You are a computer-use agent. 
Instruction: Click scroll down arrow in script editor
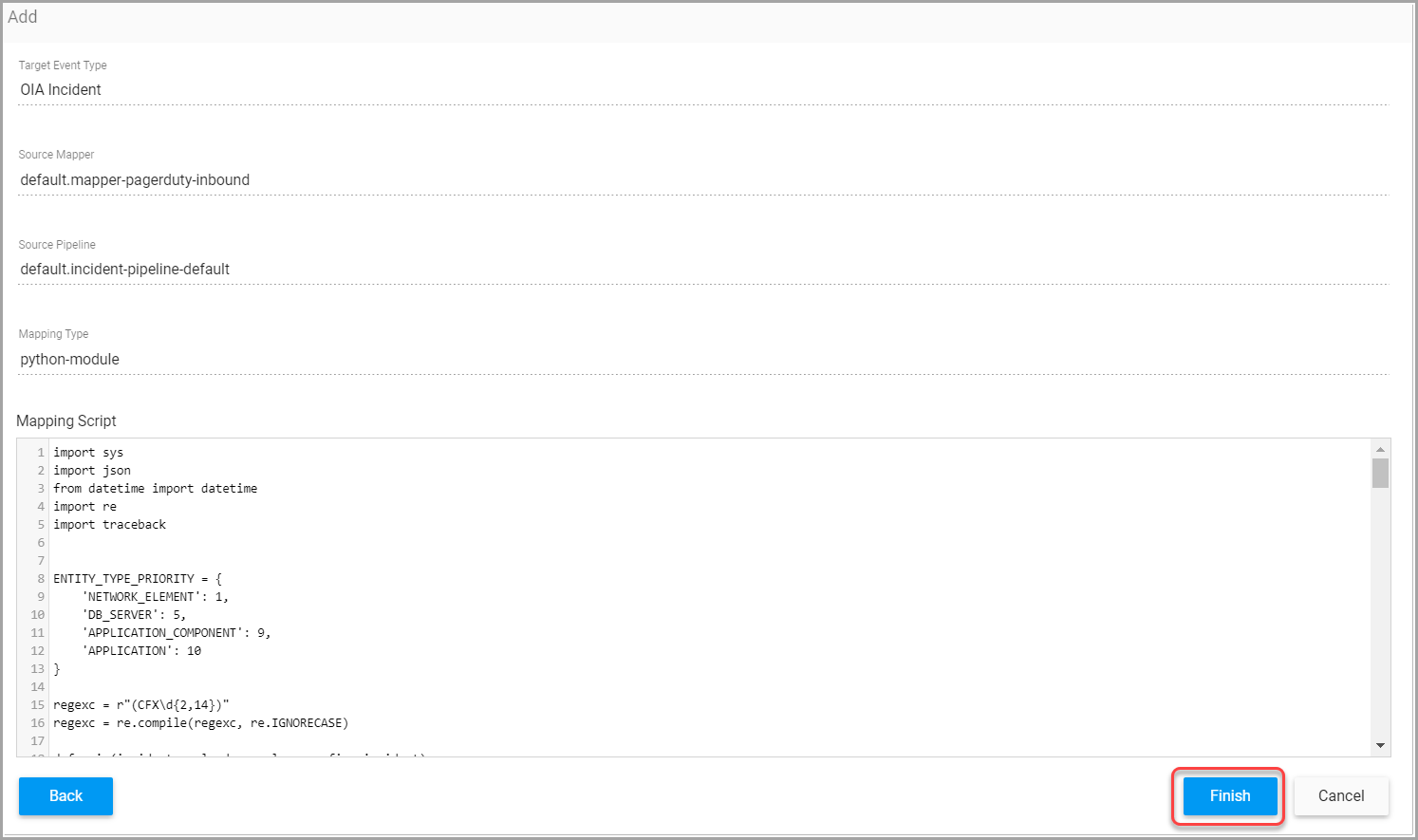tap(1380, 745)
